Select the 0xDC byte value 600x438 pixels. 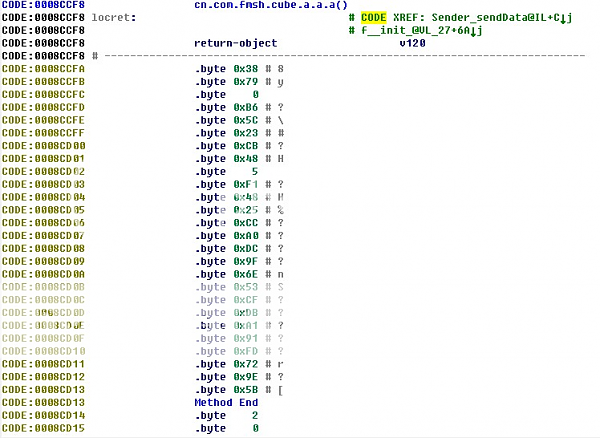tap(245, 248)
